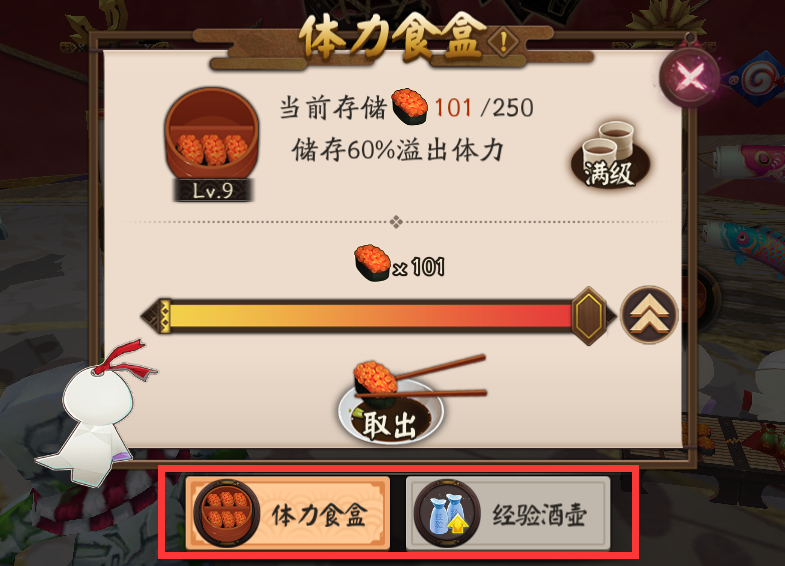Click the Lv.9 bento box icon
The image size is (785, 566).
coord(212,135)
